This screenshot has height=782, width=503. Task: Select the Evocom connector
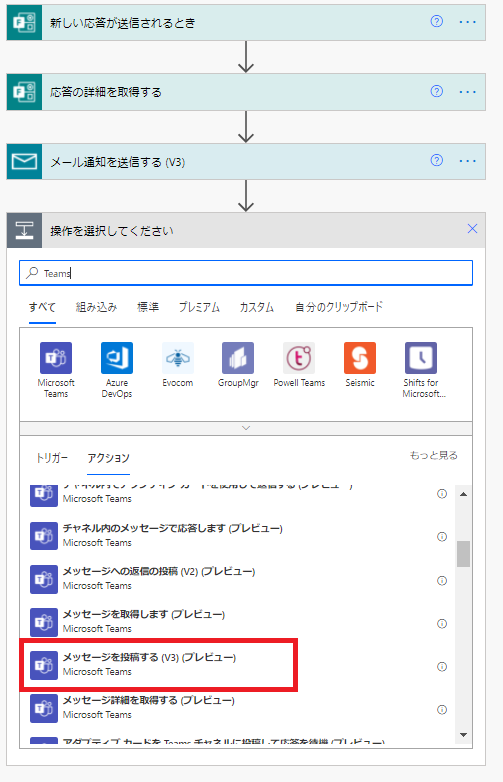tap(177, 365)
